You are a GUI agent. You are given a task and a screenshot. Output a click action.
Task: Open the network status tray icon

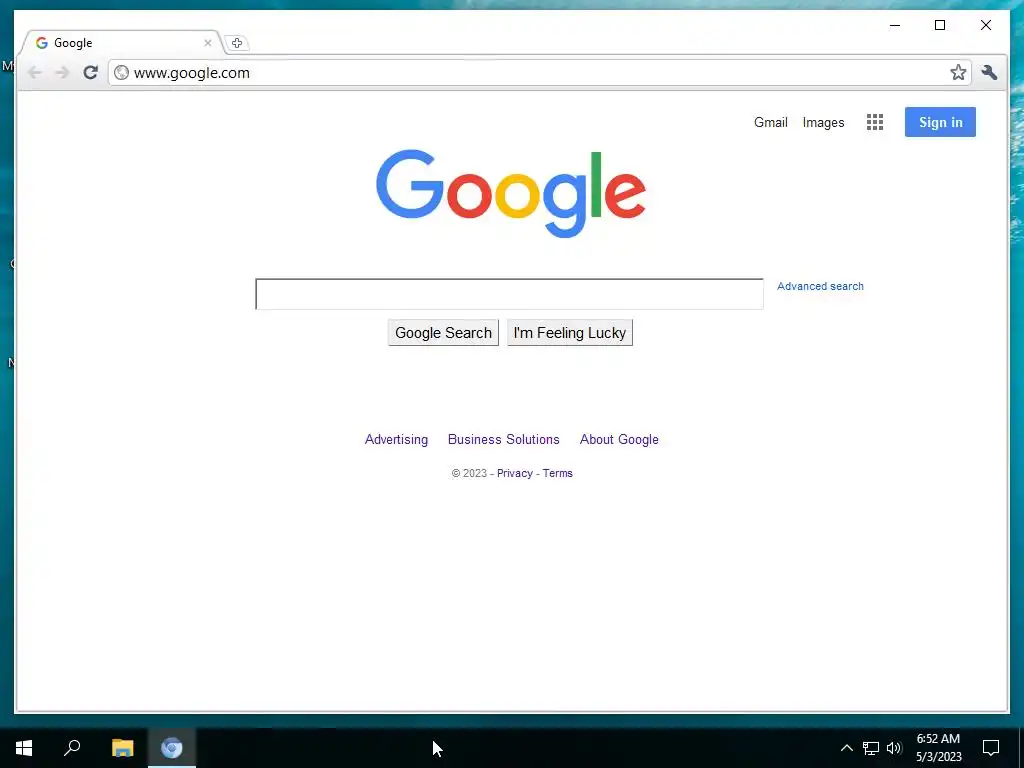871,748
